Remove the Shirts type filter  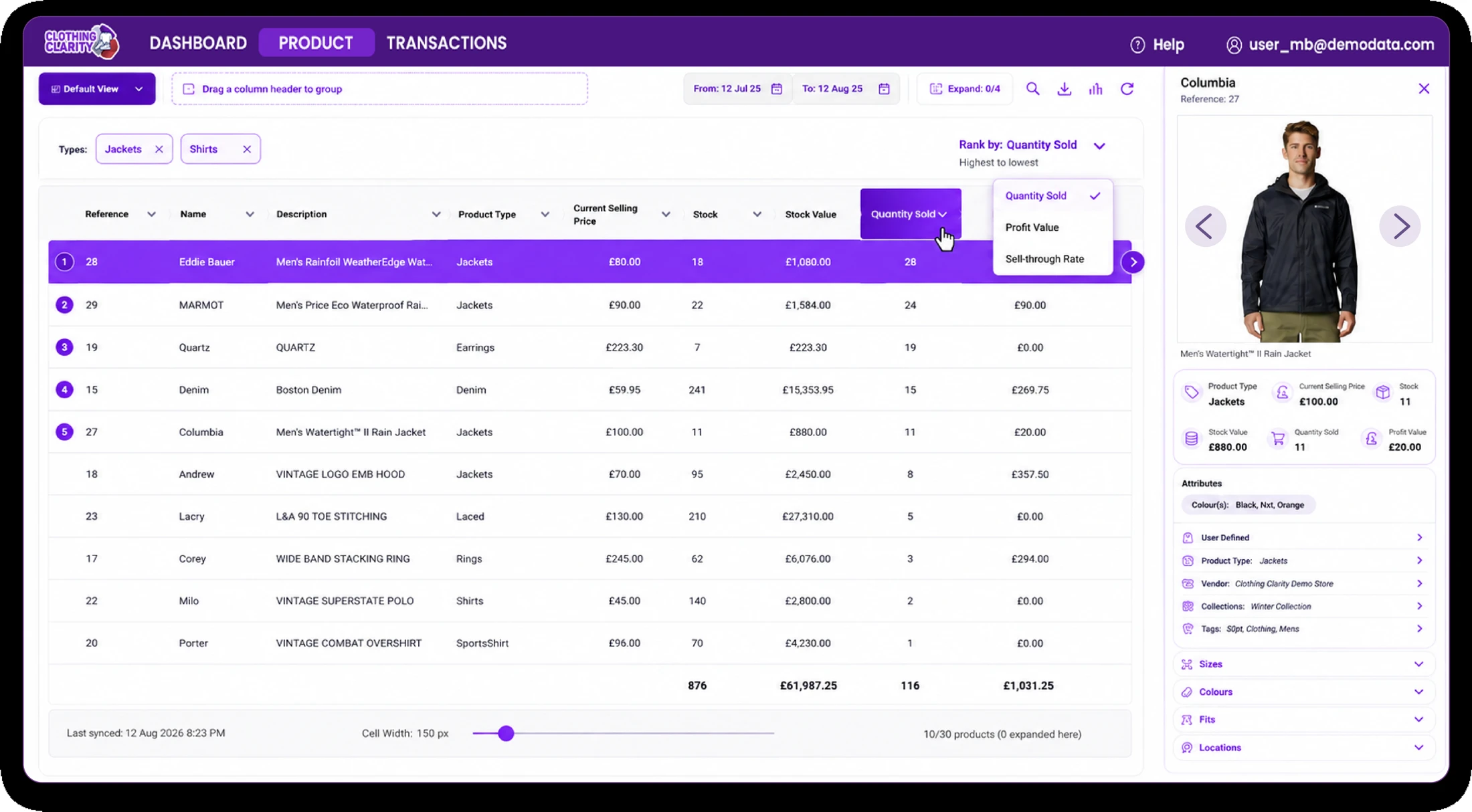pos(247,149)
